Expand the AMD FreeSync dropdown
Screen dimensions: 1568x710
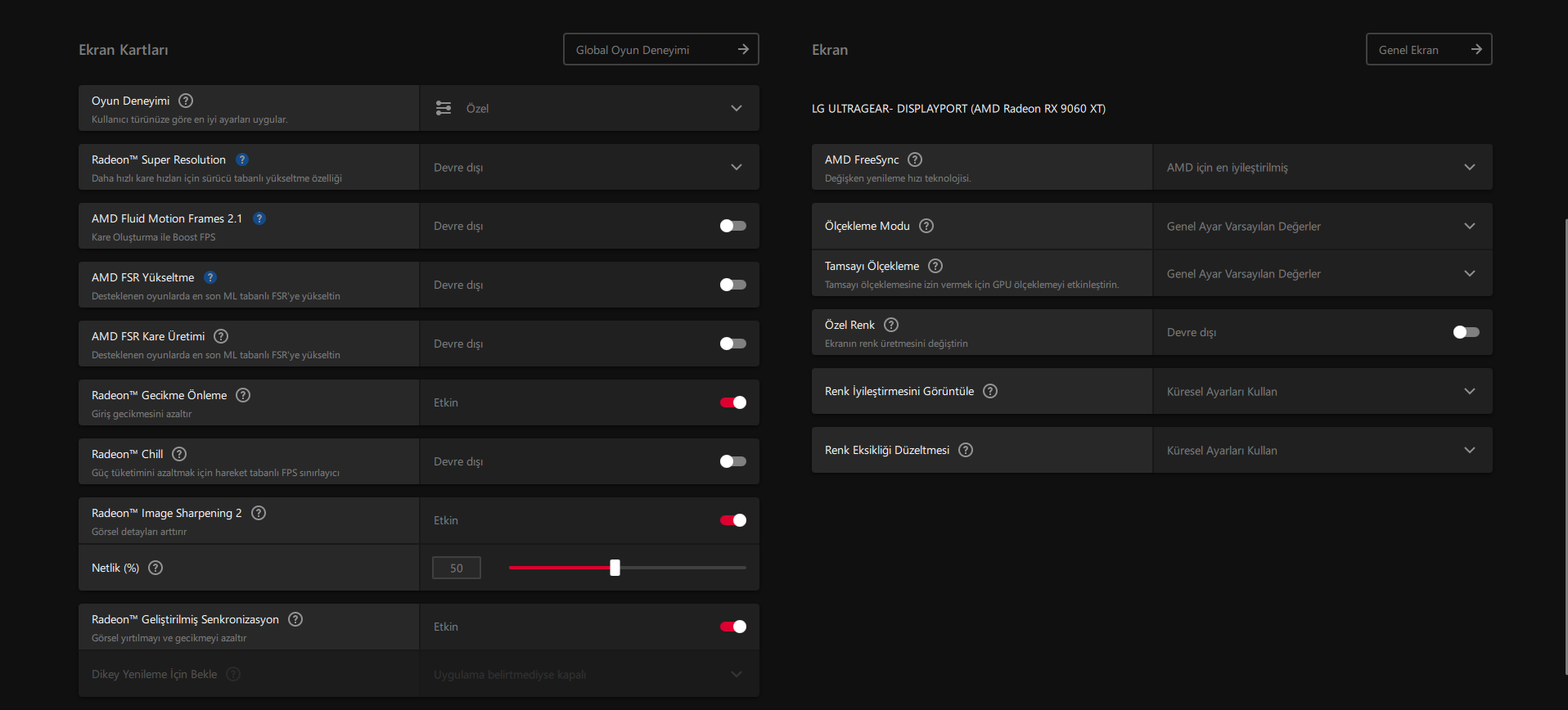(x=1322, y=167)
